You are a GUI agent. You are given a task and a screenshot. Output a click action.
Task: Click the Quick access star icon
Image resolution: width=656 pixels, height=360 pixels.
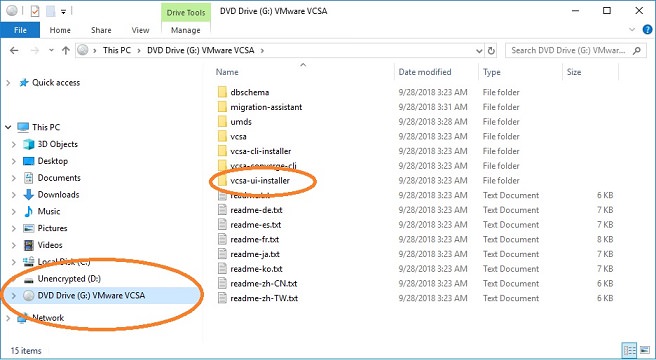point(24,82)
